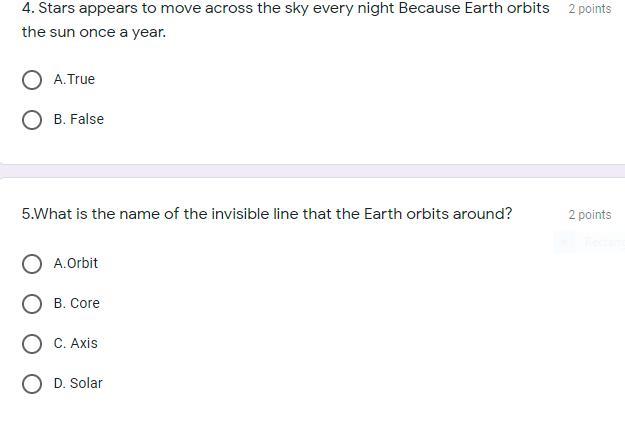Click question 5 text about invisible line
This screenshot has height=423, width=625.
[x=267, y=214]
